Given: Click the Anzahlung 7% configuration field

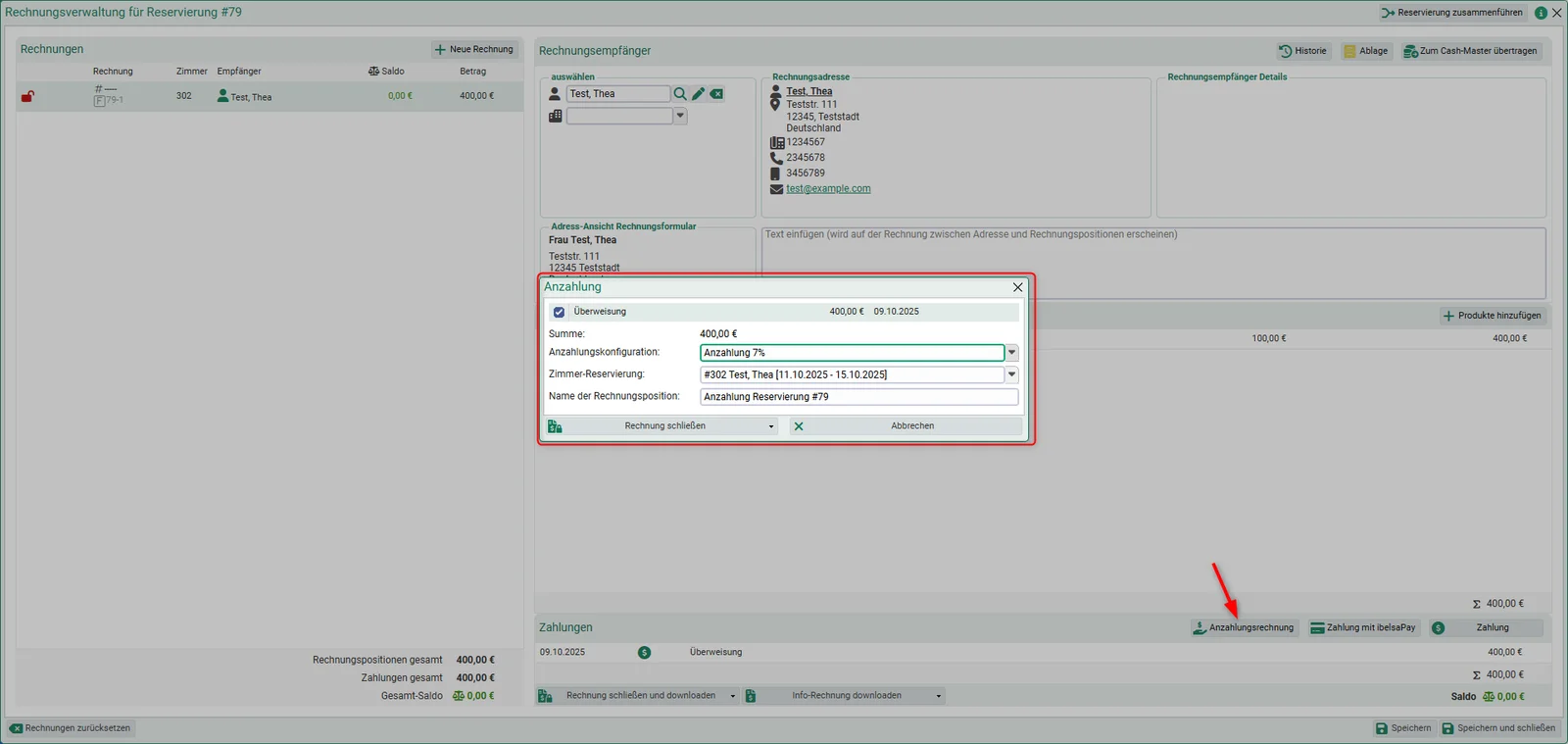Looking at the screenshot, I should [x=853, y=353].
